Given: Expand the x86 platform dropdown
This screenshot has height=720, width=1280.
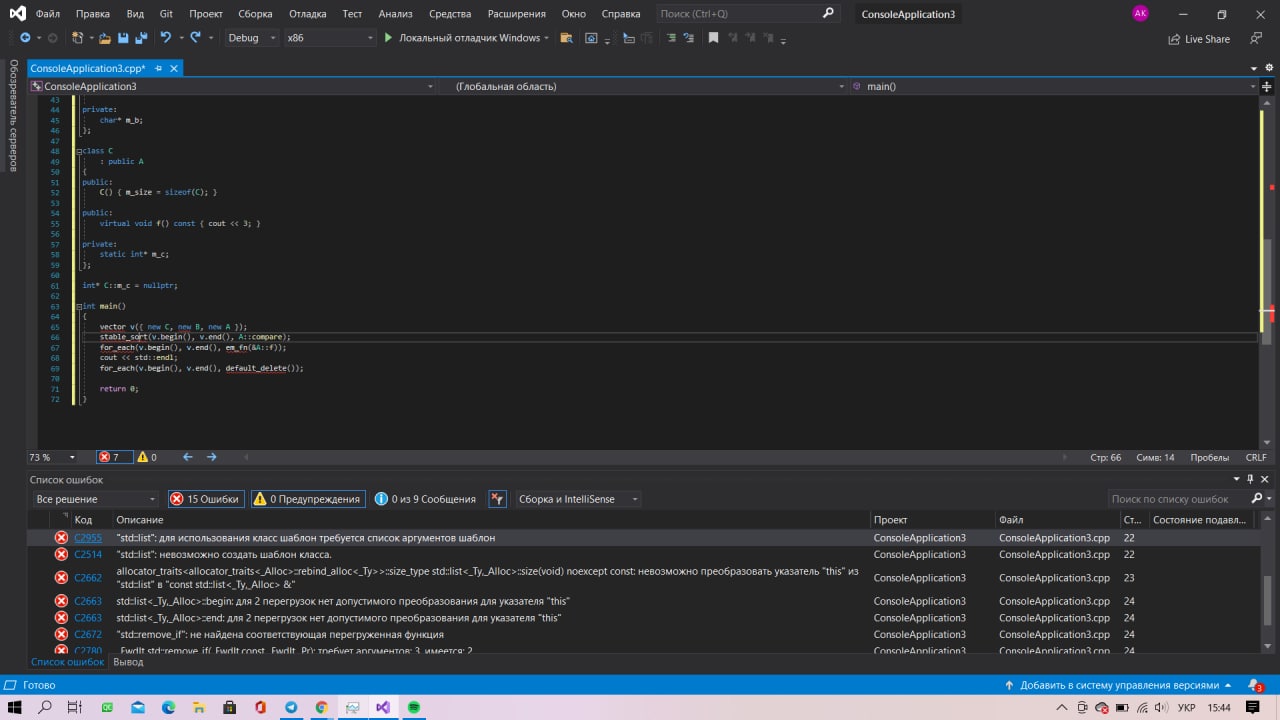Looking at the screenshot, I should pyautogui.click(x=329, y=38).
